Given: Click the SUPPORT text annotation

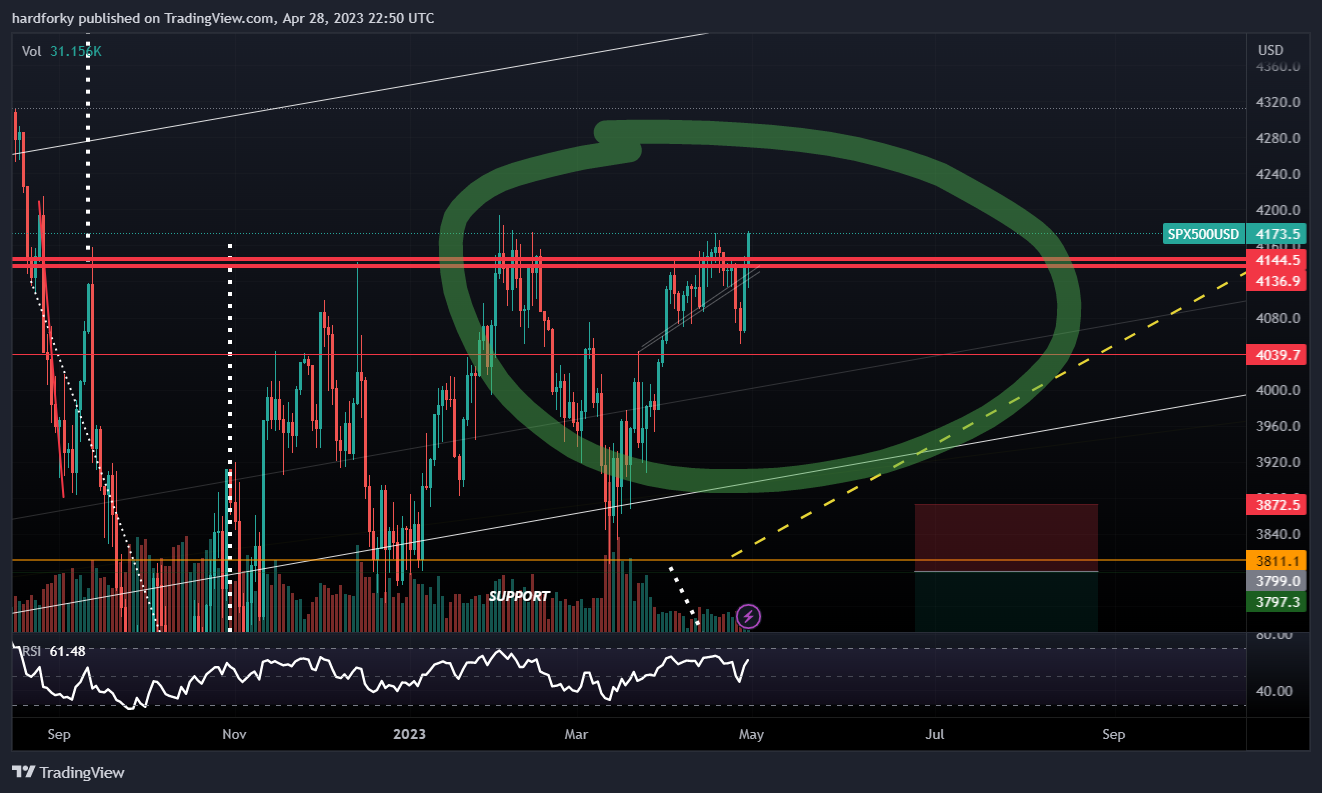Looking at the screenshot, I should pyautogui.click(x=518, y=596).
